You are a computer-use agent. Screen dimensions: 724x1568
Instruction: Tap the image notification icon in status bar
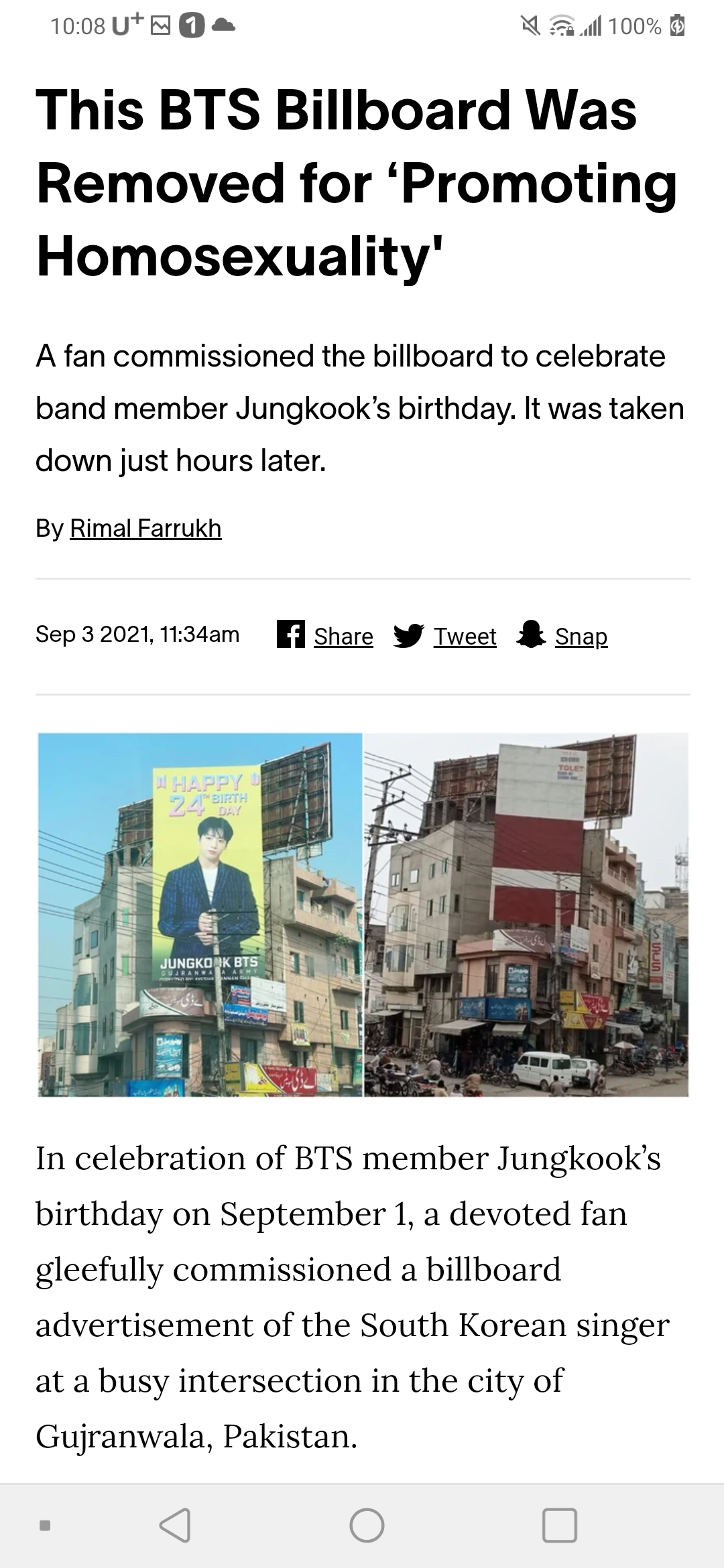coord(160,26)
